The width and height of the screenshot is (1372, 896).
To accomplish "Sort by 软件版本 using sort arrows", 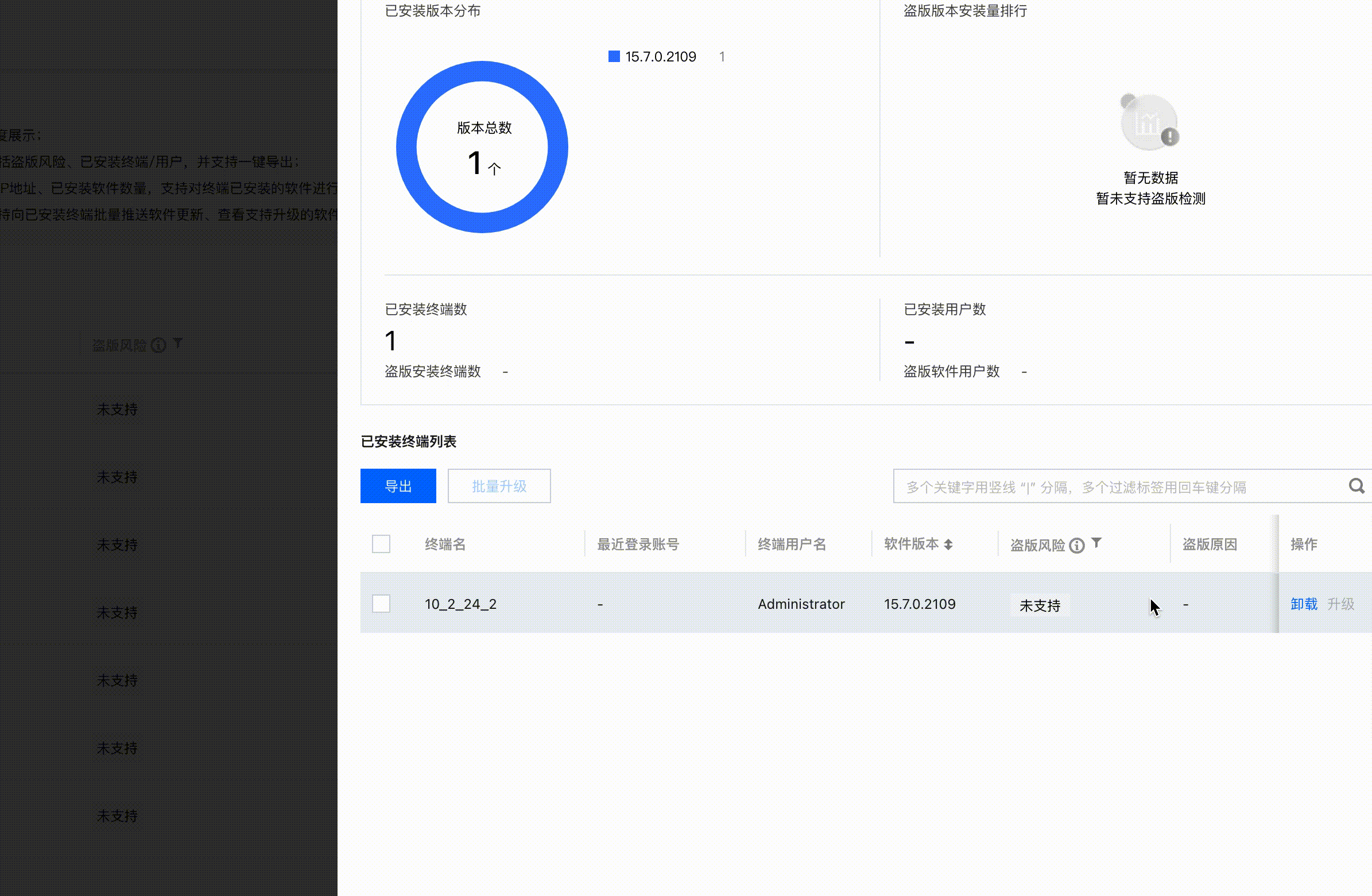I will click(x=948, y=544).
